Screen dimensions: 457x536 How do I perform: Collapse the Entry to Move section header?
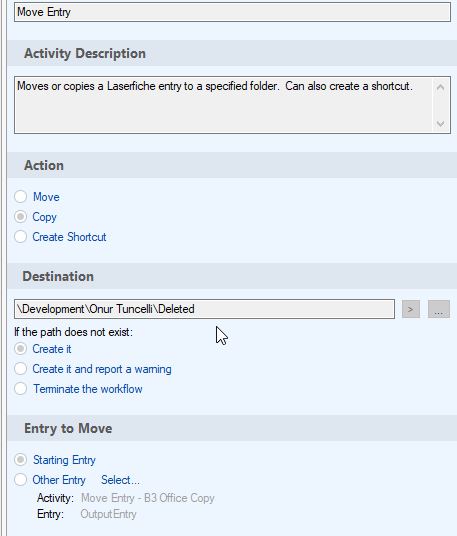[232, 428]
